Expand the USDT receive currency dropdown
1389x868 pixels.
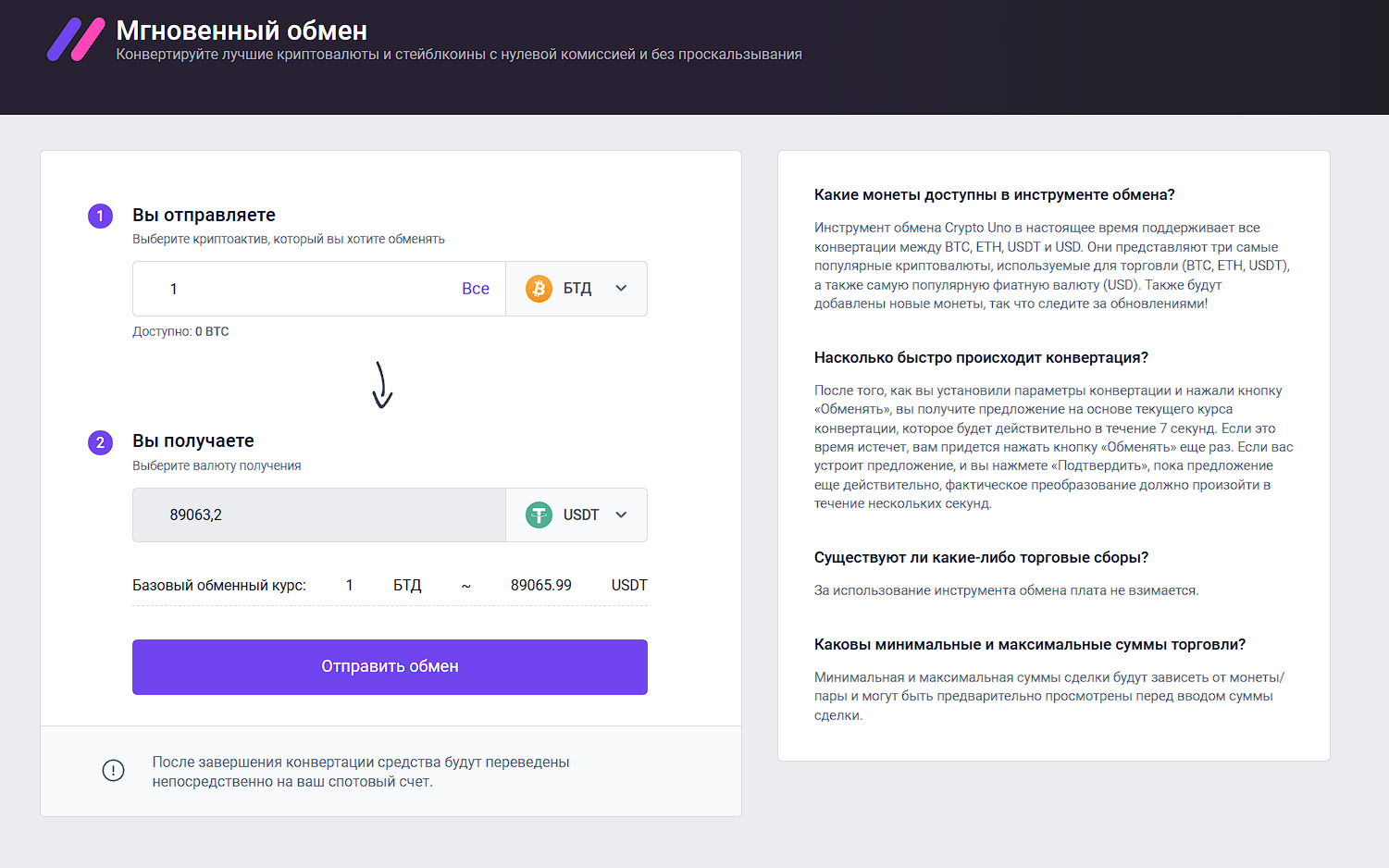coord(621,515)
